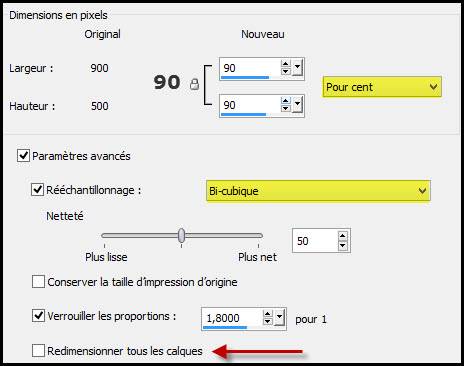The width and height of the screenshot is (464, 366).
Task: Decrease new width with down arrow
Action: pos(285,71)
